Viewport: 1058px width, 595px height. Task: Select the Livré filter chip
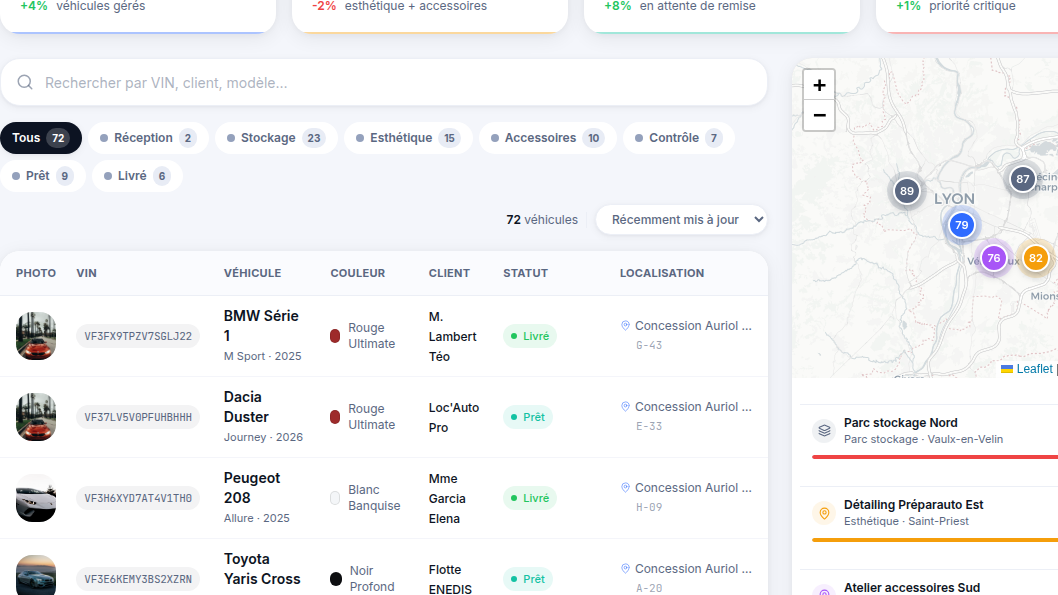[x=137, y=176]
